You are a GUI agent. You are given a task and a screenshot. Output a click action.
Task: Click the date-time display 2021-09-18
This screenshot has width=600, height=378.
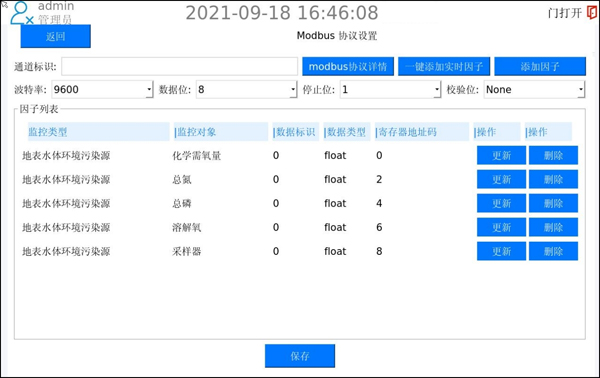pyautogui.click(x=282, y=13)
